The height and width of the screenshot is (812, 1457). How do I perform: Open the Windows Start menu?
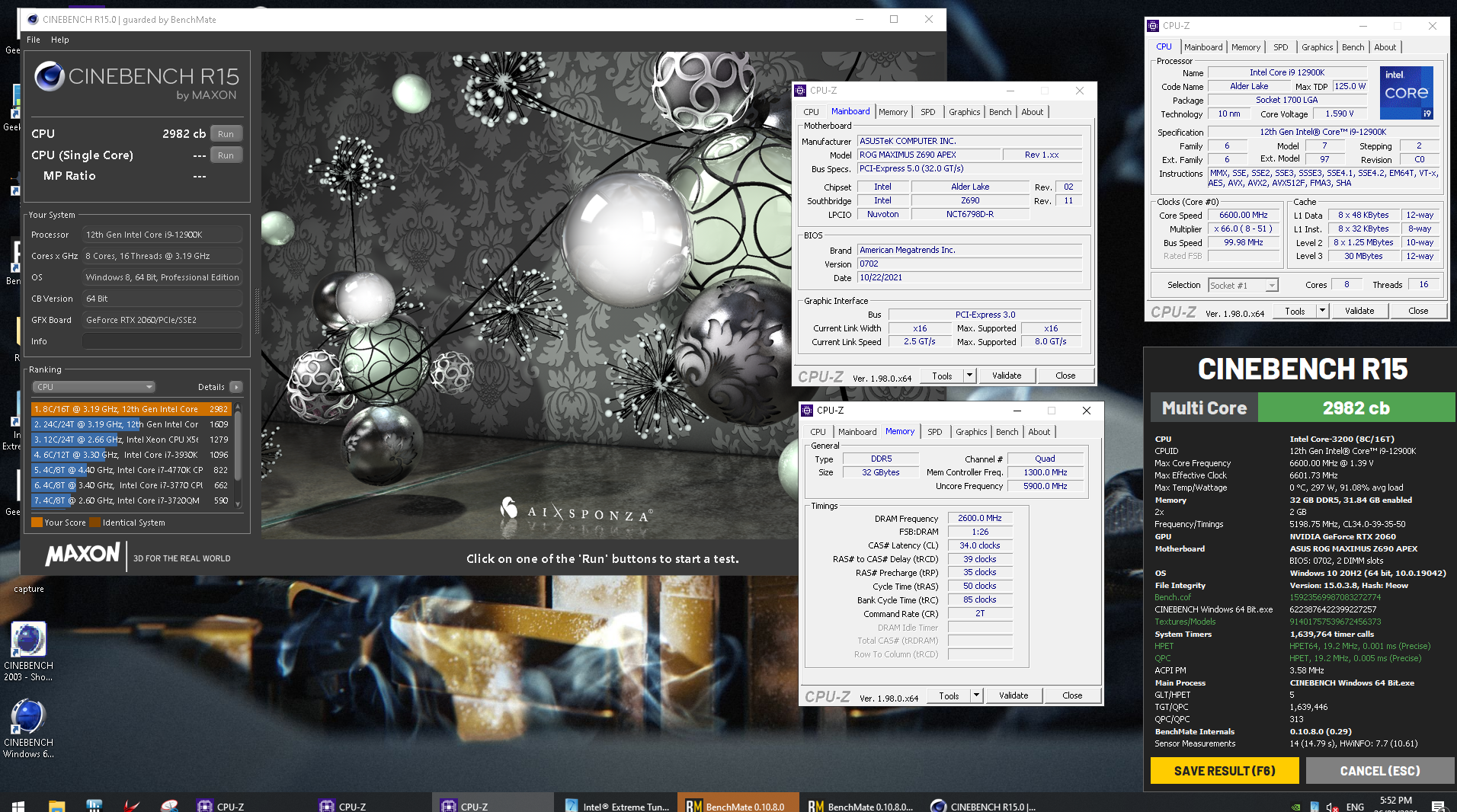(18, 805)
